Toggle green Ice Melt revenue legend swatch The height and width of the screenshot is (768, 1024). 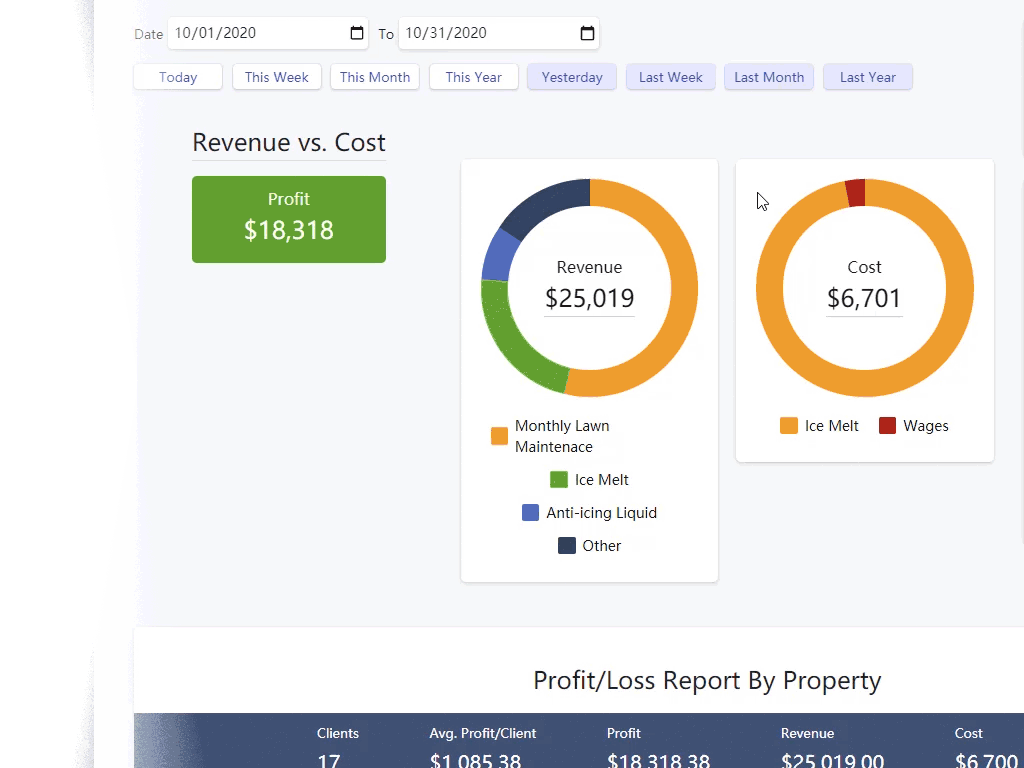tap(559, 480)
